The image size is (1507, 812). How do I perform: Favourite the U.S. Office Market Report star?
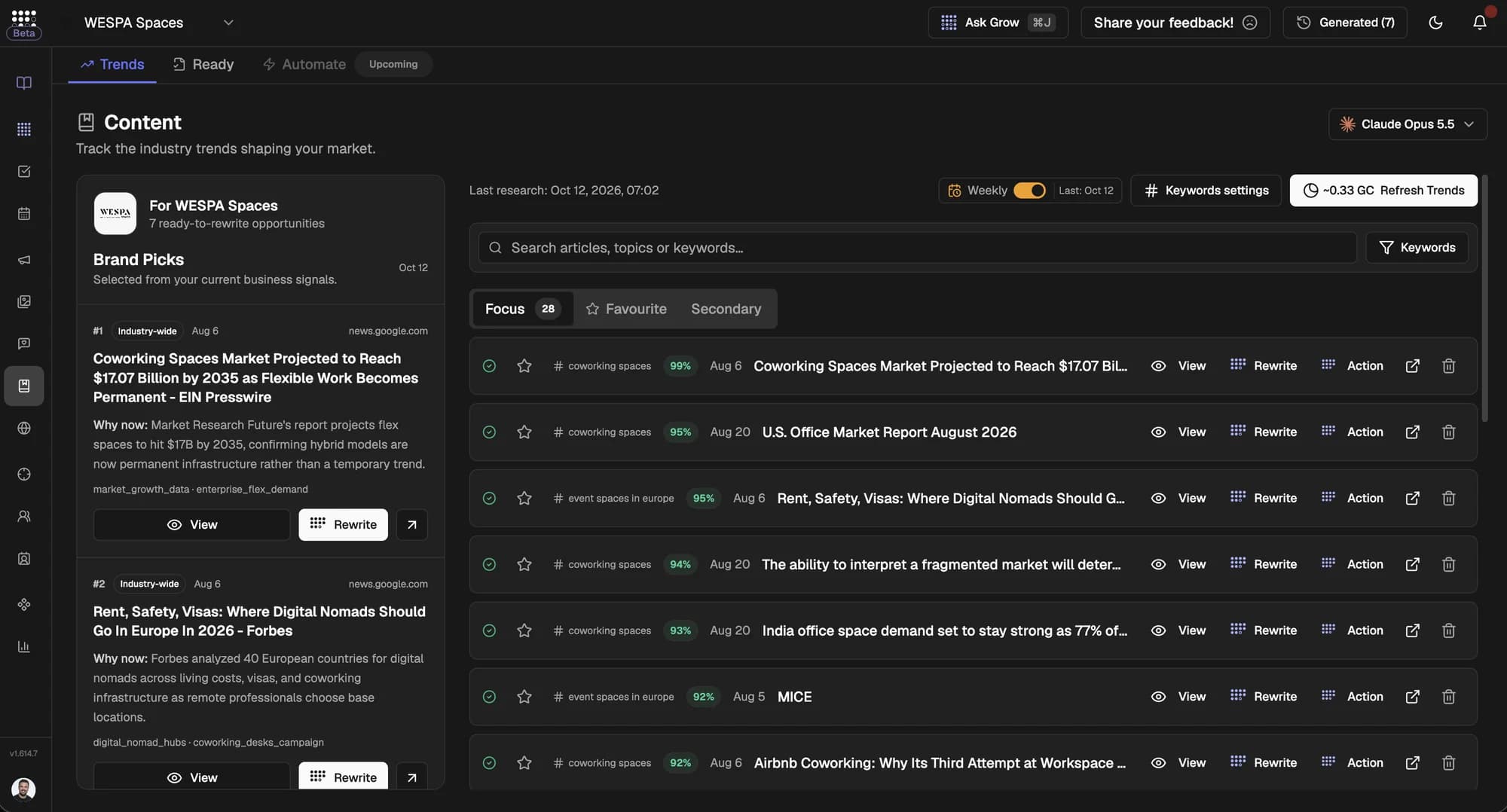[524, 432]
